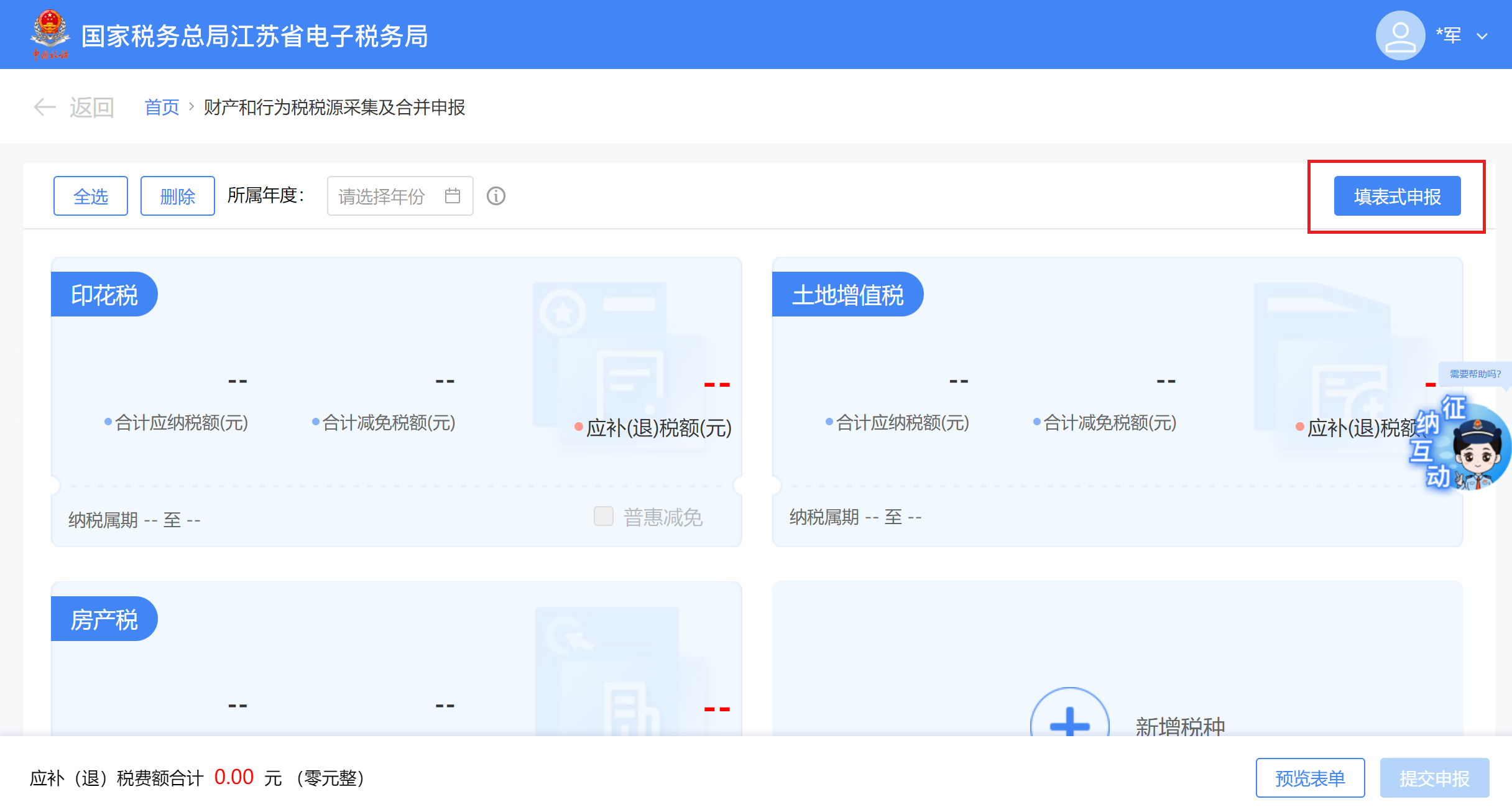
Task: Select the 土地增值税 tax card tab
Action: pos(847,294)
